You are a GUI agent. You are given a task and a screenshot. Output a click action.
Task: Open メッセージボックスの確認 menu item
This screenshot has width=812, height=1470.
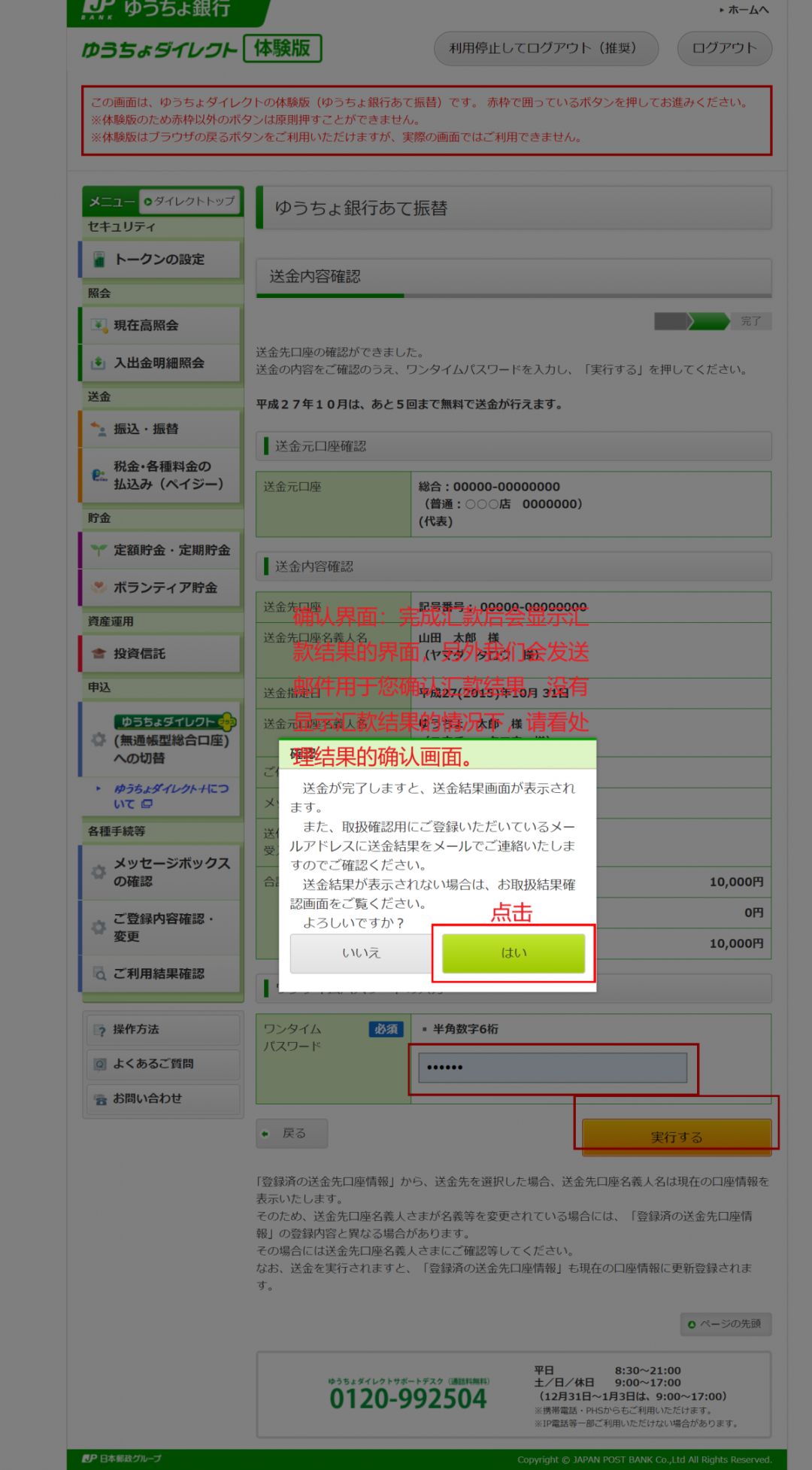point(160,872)
